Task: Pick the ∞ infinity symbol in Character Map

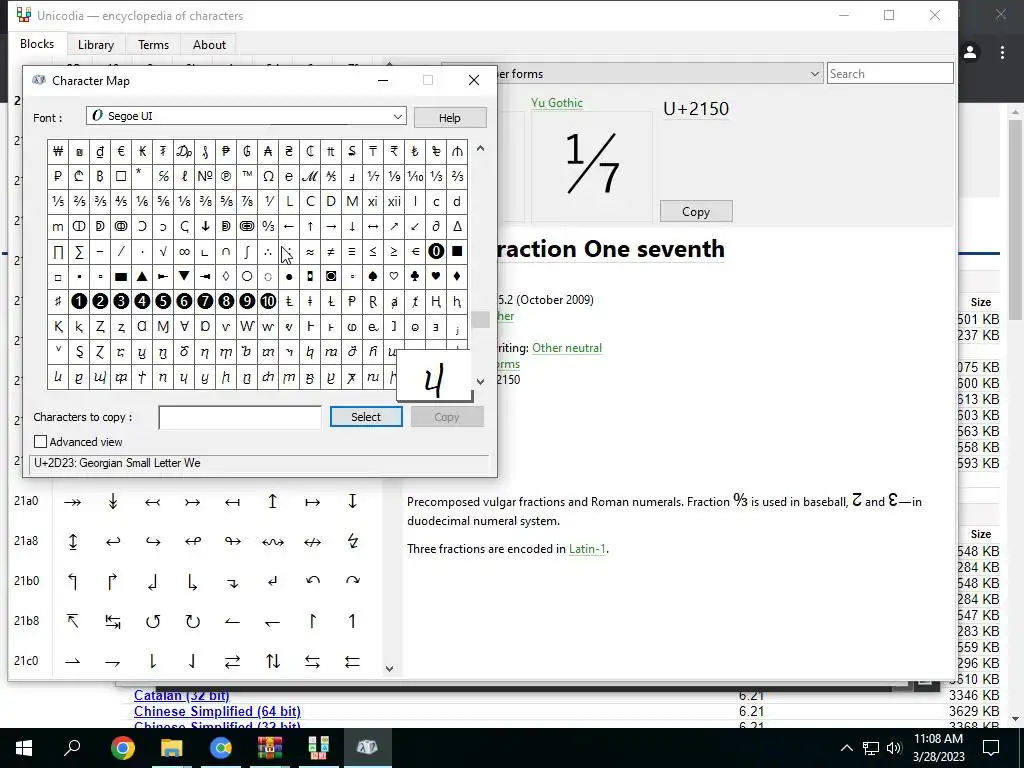Action: tap(184, 251)
